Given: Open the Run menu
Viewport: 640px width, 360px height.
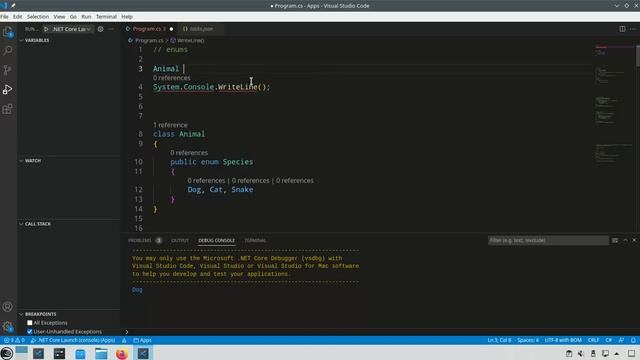Looking at the screenshot, I should [x=86, y=17].
